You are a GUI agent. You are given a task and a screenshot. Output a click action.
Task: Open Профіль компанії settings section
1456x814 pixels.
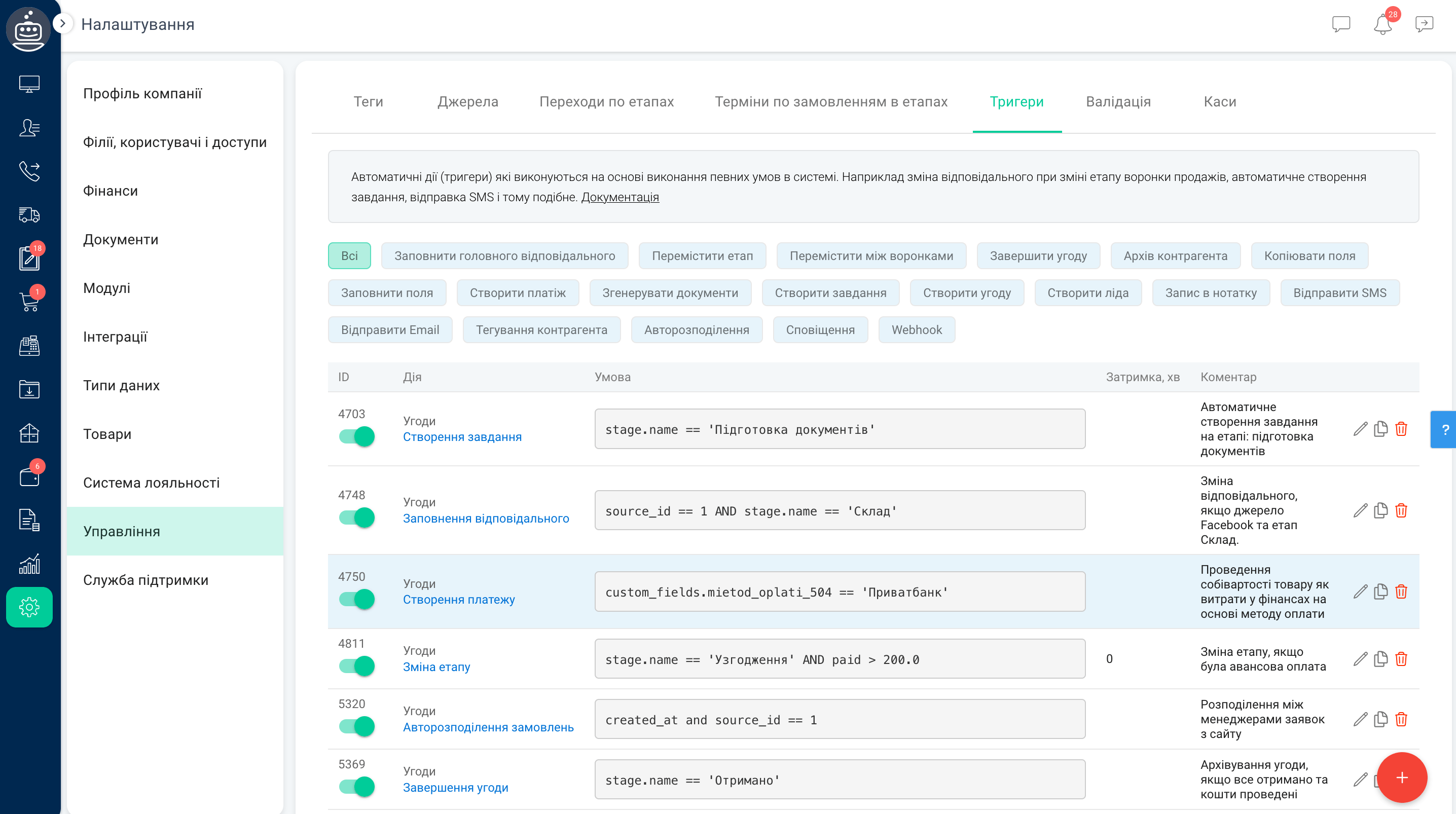point(175,94)
